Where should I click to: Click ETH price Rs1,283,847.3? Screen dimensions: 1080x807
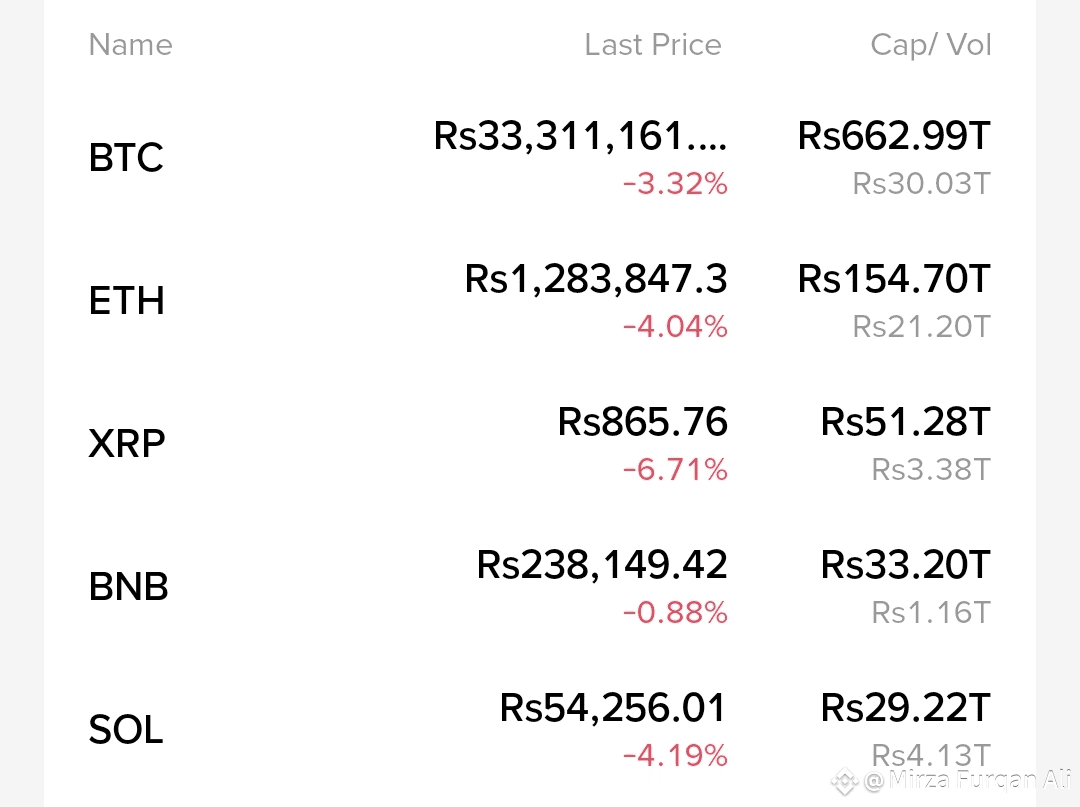tap(596, 279)
